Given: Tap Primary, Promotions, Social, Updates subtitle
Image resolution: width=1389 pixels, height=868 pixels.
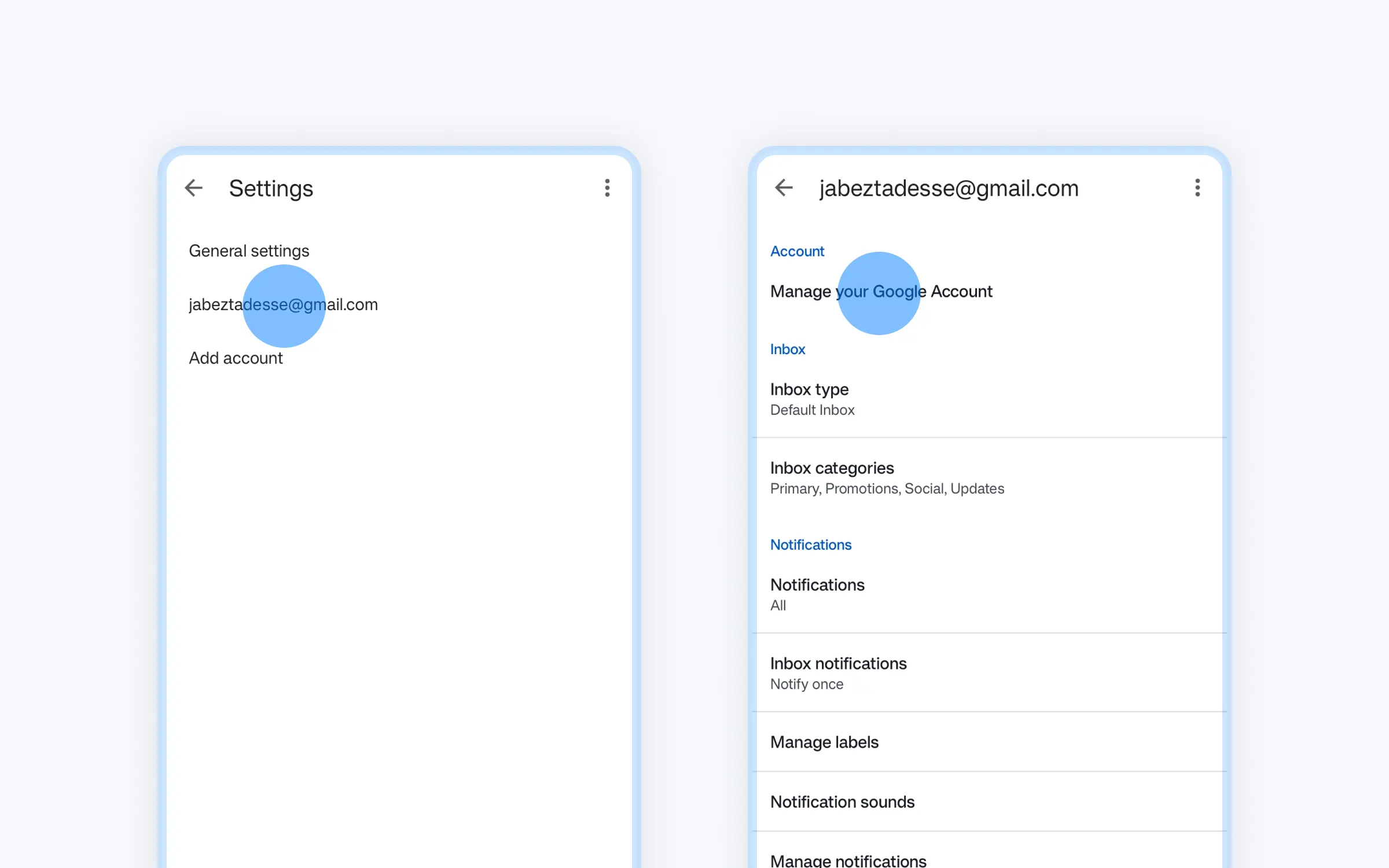Looking at the screenshot, I should tap(887, 489).
